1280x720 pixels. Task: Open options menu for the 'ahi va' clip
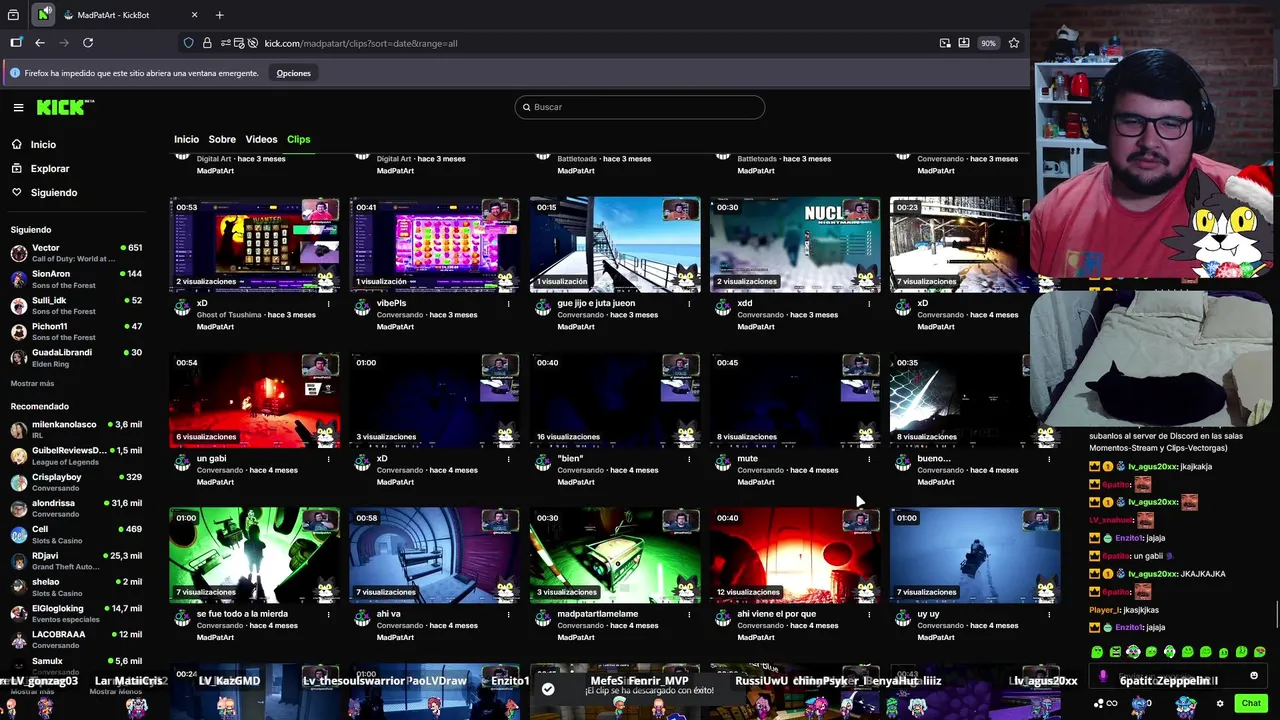(x=509, y=614)
